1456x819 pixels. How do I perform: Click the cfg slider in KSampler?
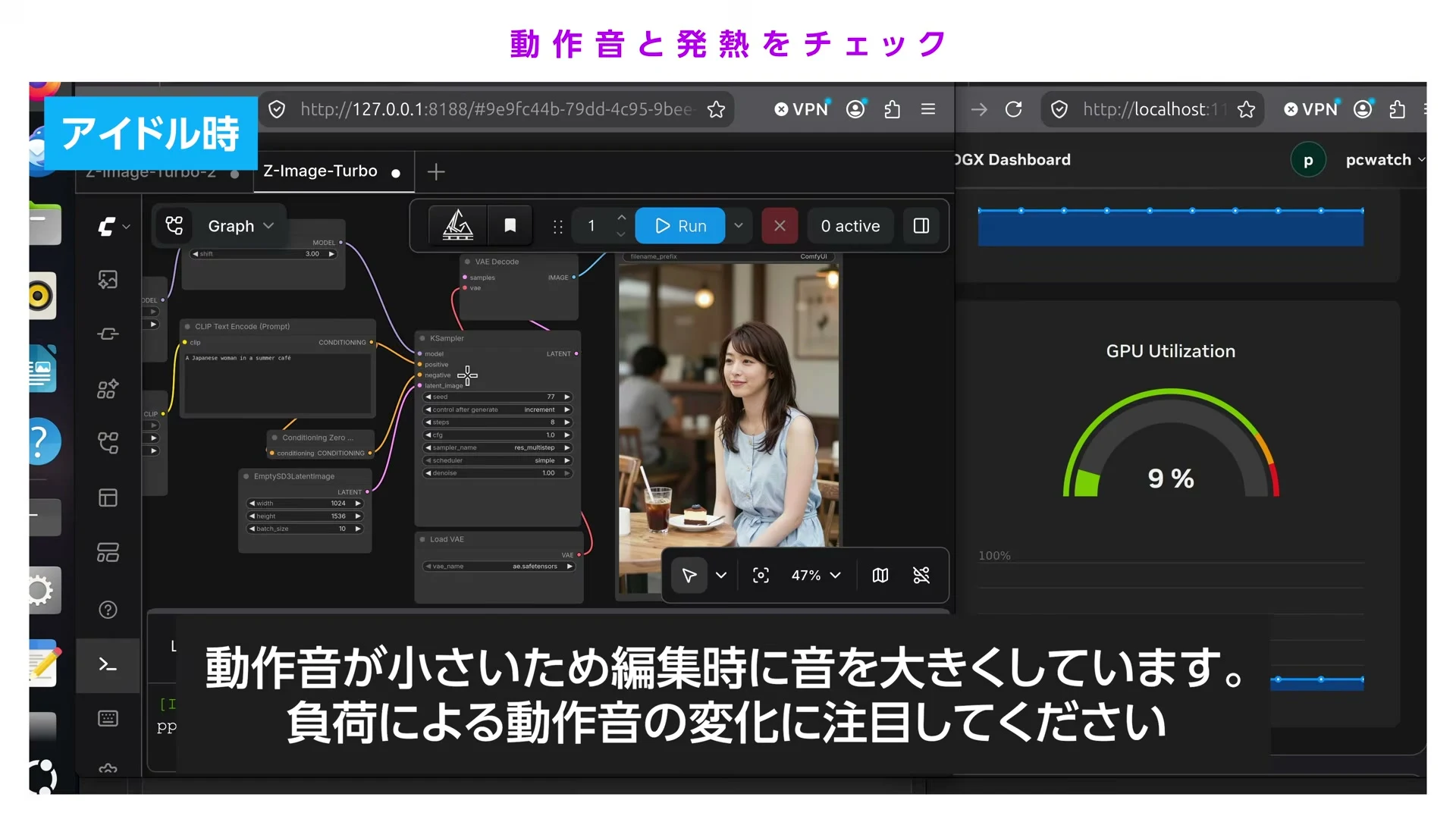[x=497, y=435]
